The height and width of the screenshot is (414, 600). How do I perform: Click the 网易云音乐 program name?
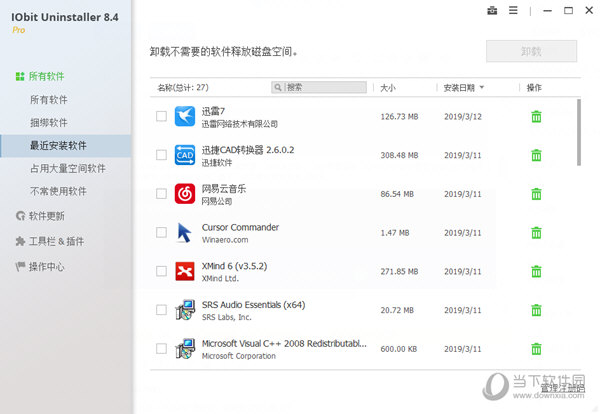coord(224,188)
